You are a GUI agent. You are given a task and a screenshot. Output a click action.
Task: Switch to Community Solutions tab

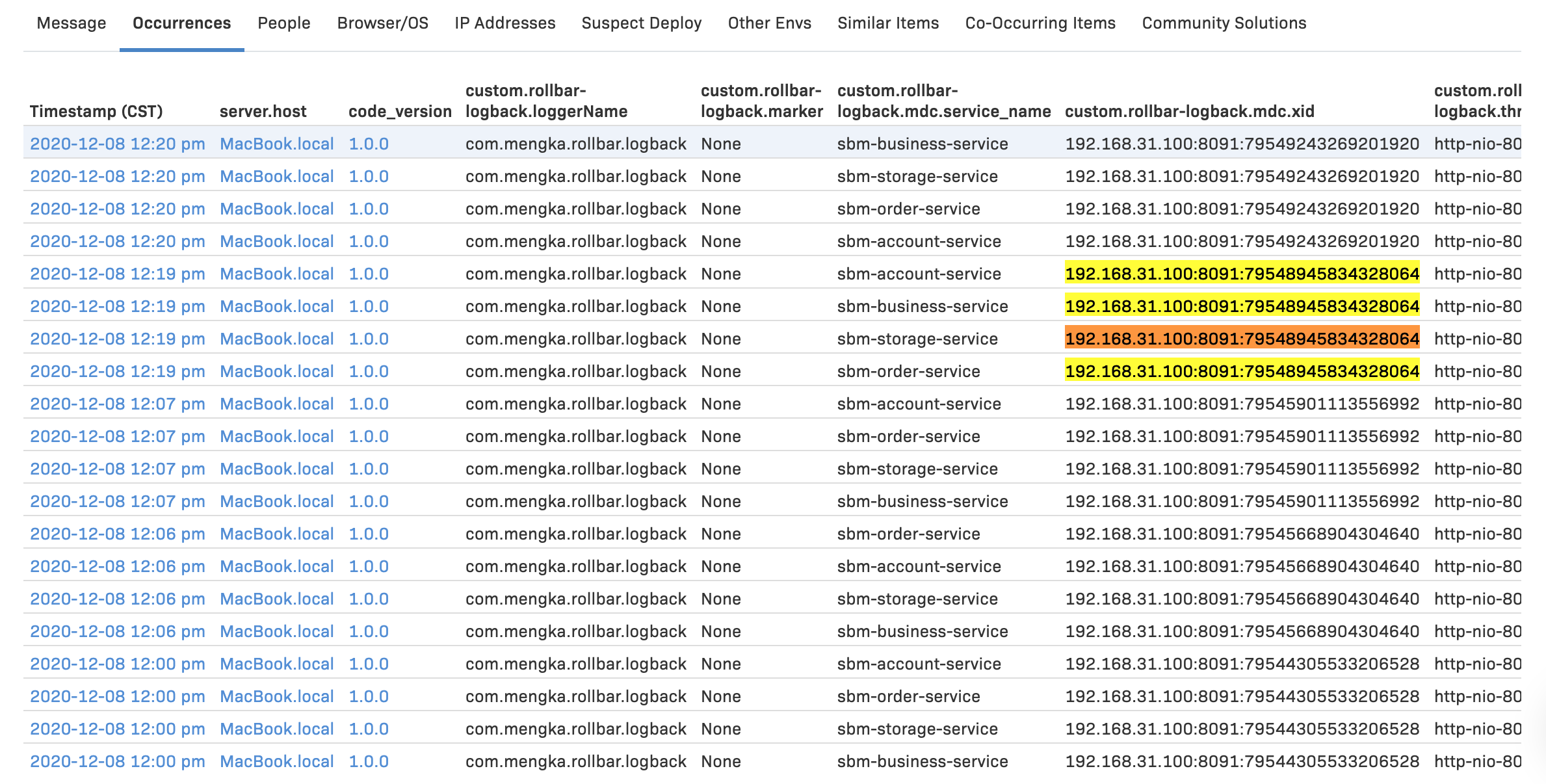(1224, 23)
